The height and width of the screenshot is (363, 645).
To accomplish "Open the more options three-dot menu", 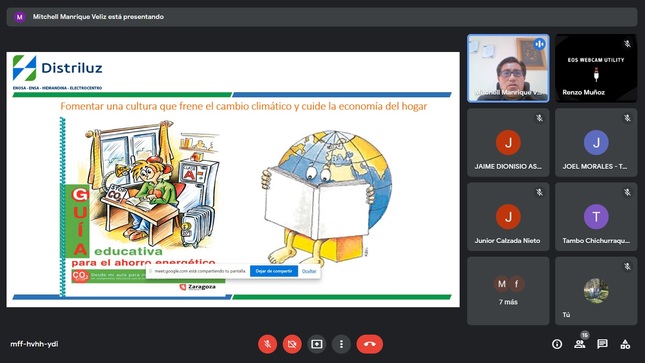I will [341, 344].
